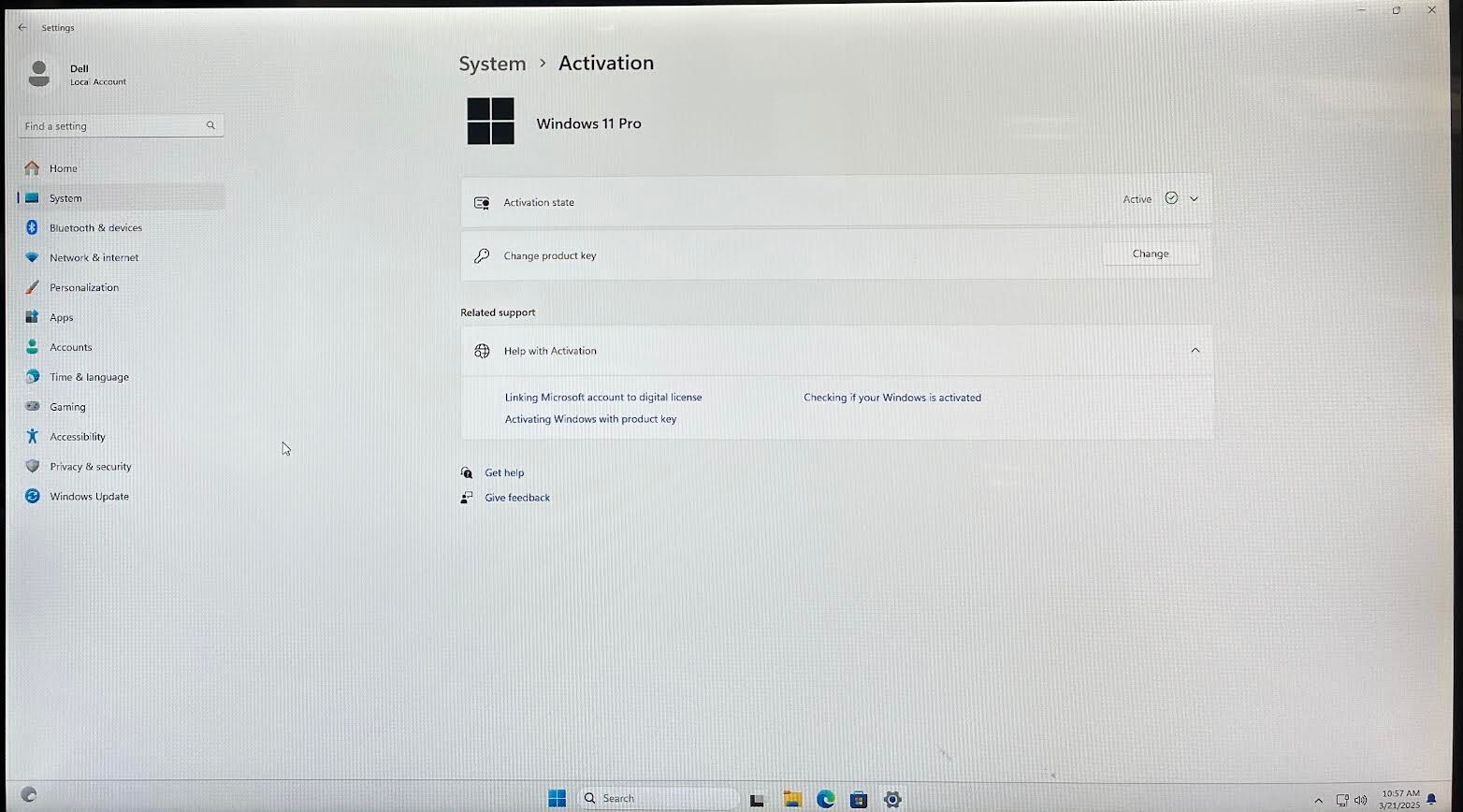Click the widgets icon at the taskbar's left end
This screenshot has width=1463, height=812.
29,794
